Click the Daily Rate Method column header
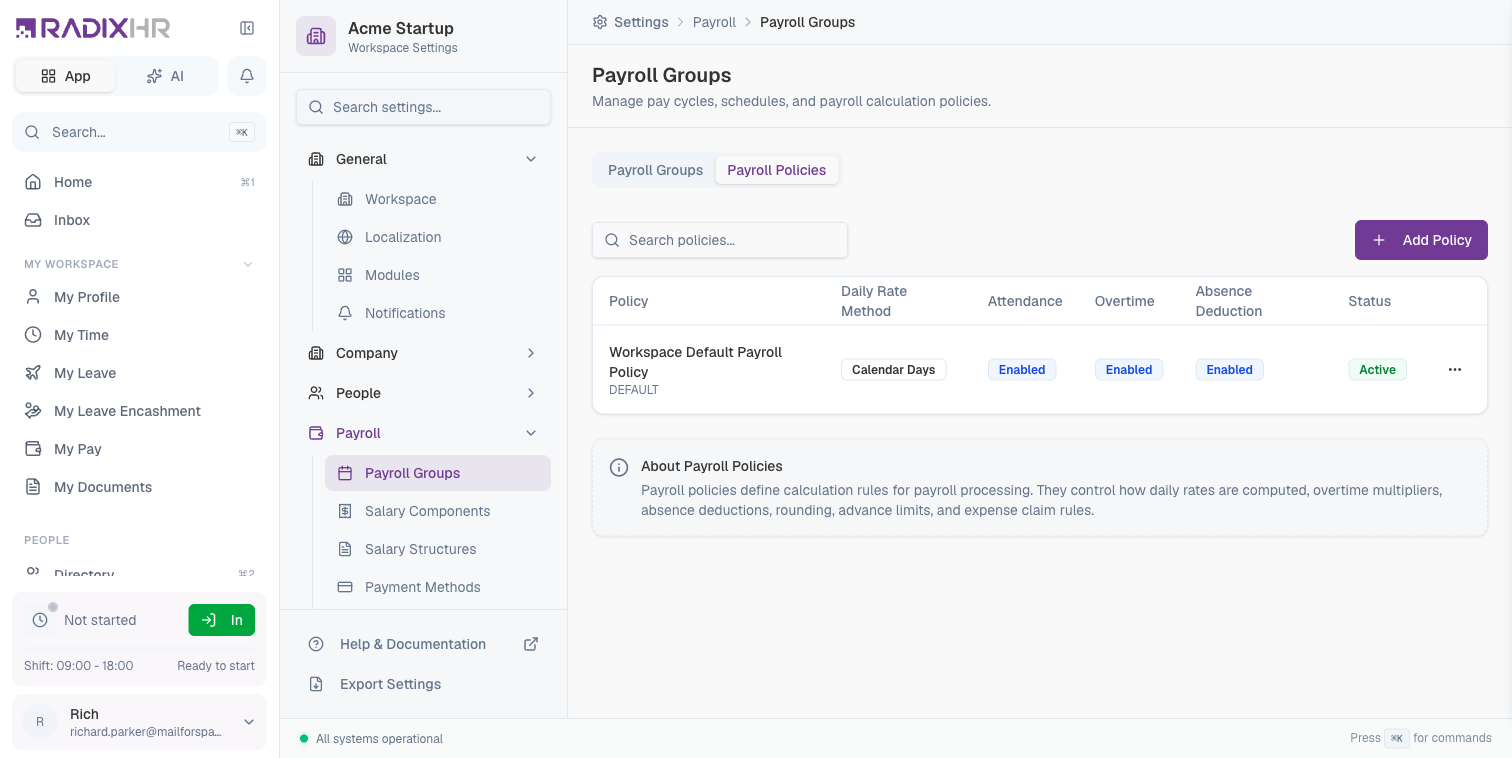Viewport: 1512px width, 758px height. pos(874,301)
